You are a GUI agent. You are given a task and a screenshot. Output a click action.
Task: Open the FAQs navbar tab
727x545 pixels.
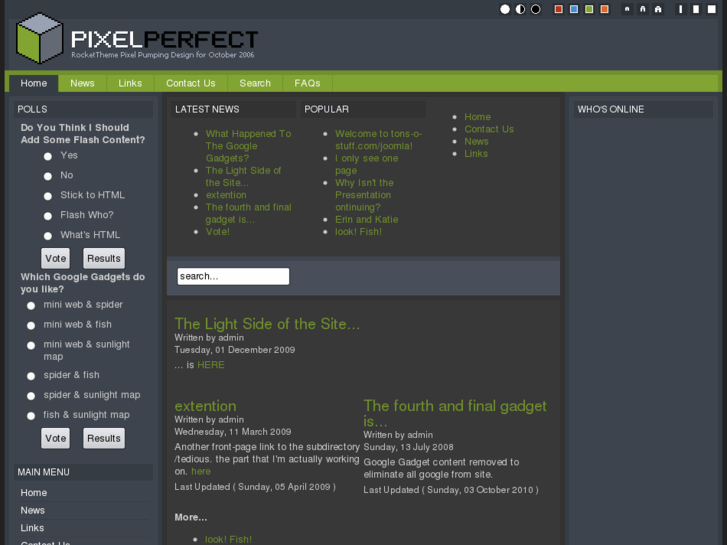(x=307, y=83)
